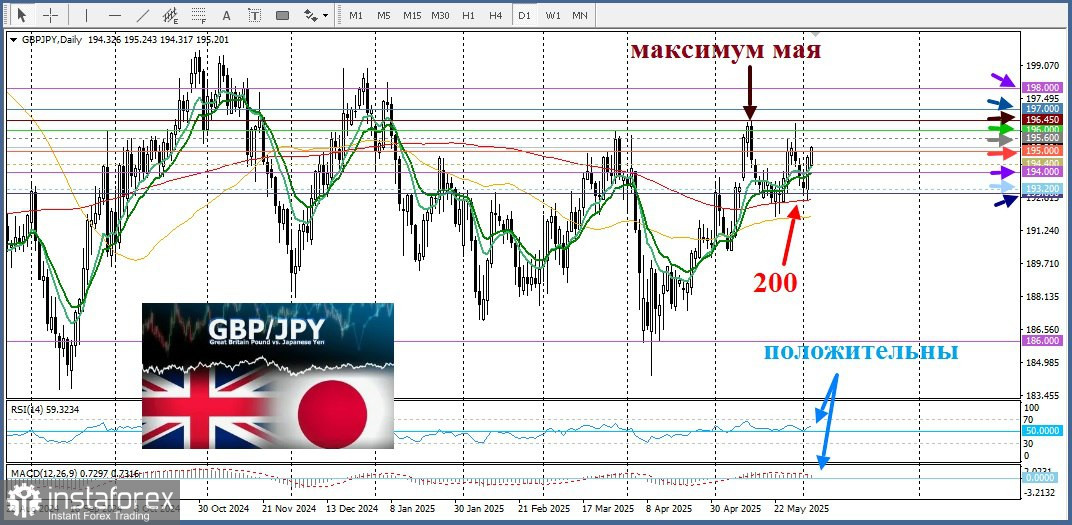Click the 22 May 2025 date label
Image resolution: width=1072 pixels, height=525 pixels.
click(801, 509)
